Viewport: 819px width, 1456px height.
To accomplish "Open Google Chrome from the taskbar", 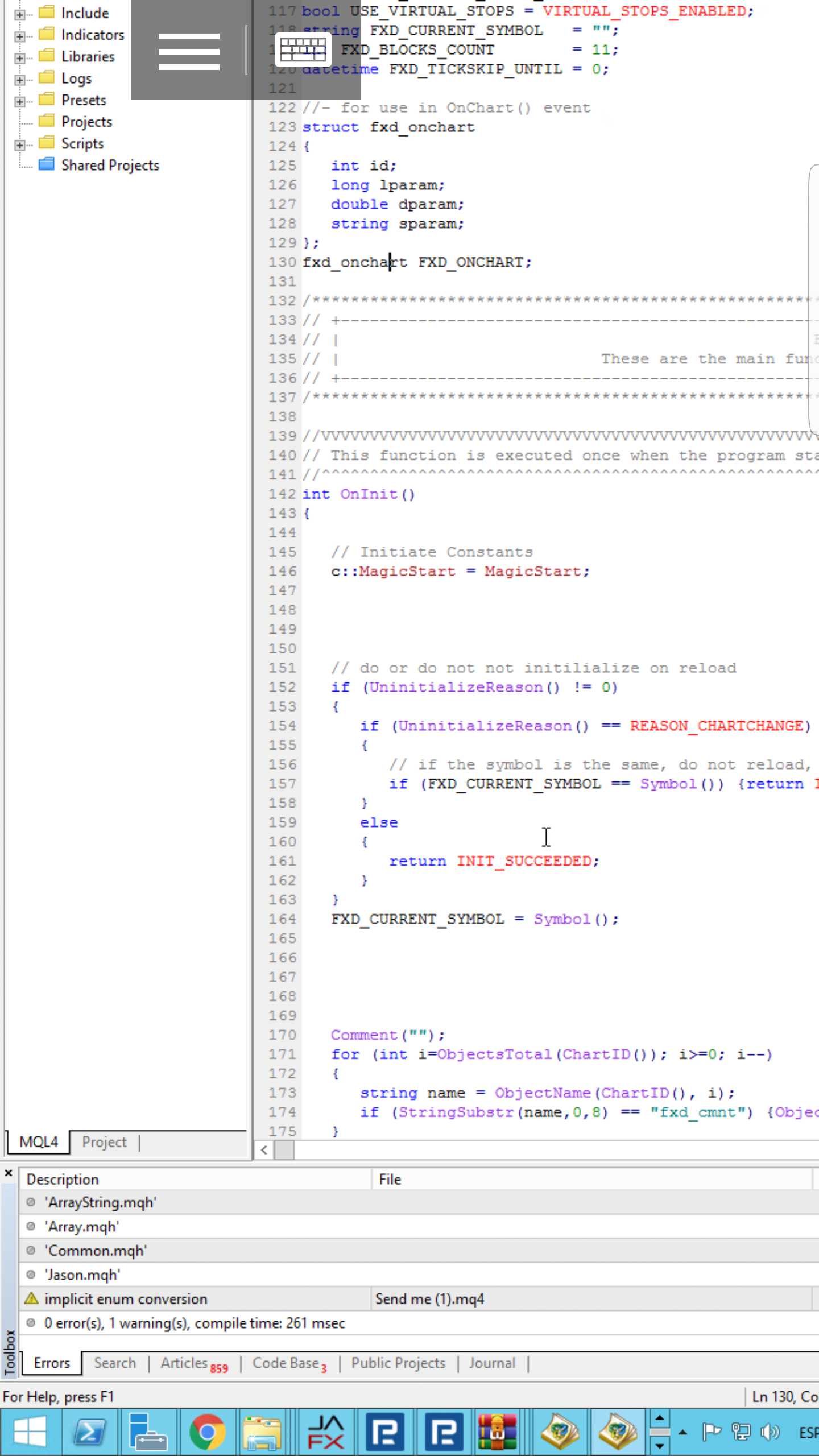I will click(x=208, y=1432).
